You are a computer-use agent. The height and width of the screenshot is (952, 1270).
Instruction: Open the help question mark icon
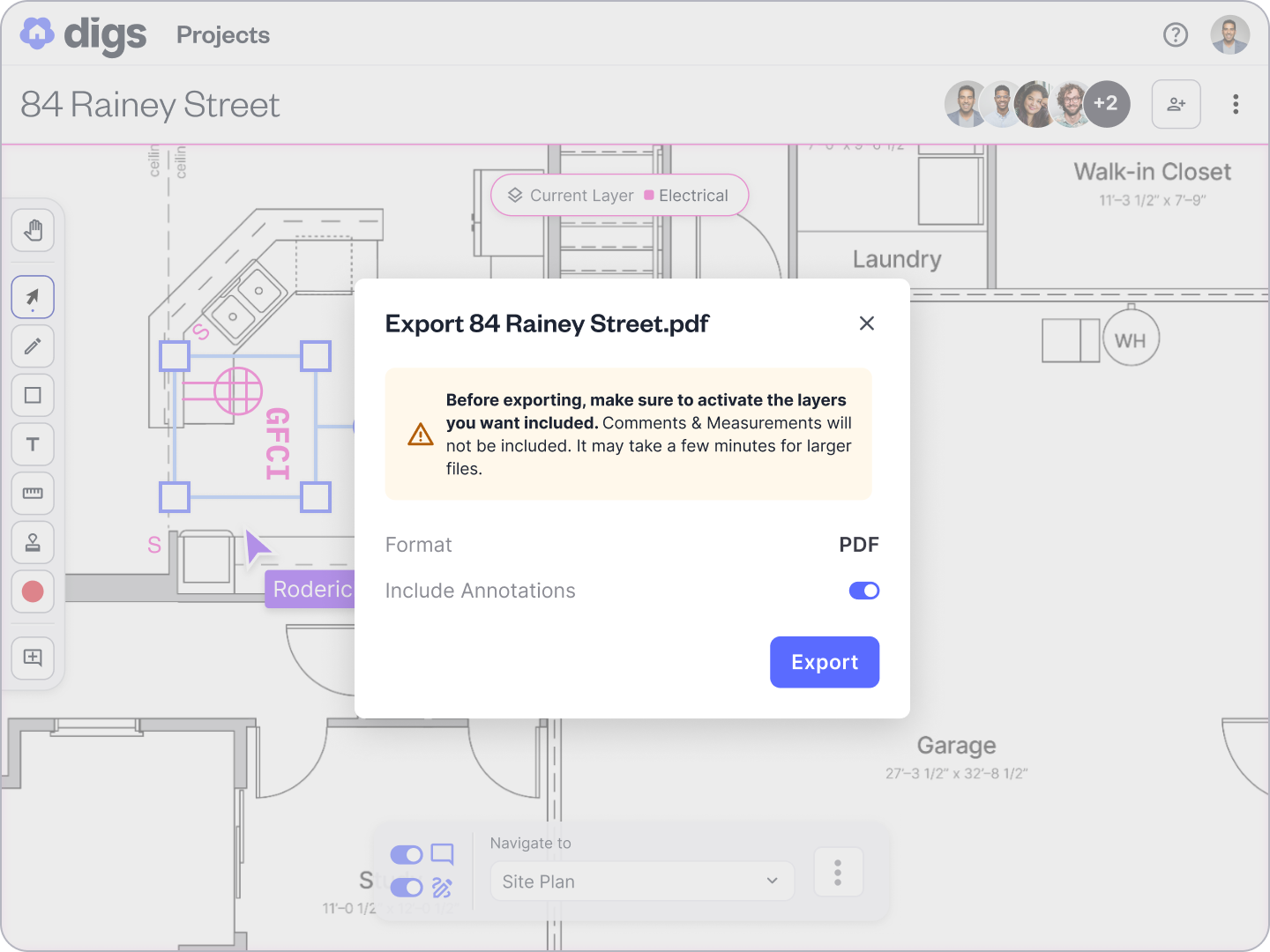1176,34
